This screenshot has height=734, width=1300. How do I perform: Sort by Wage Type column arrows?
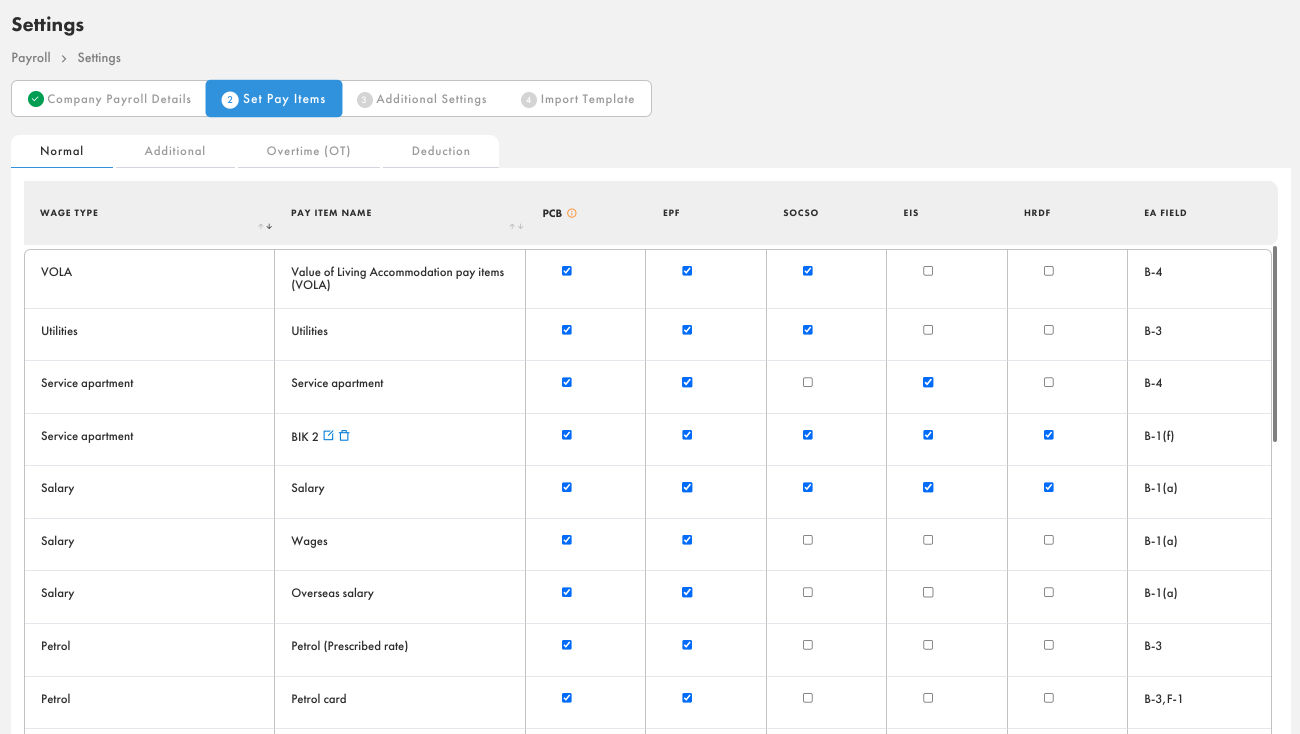265,227
